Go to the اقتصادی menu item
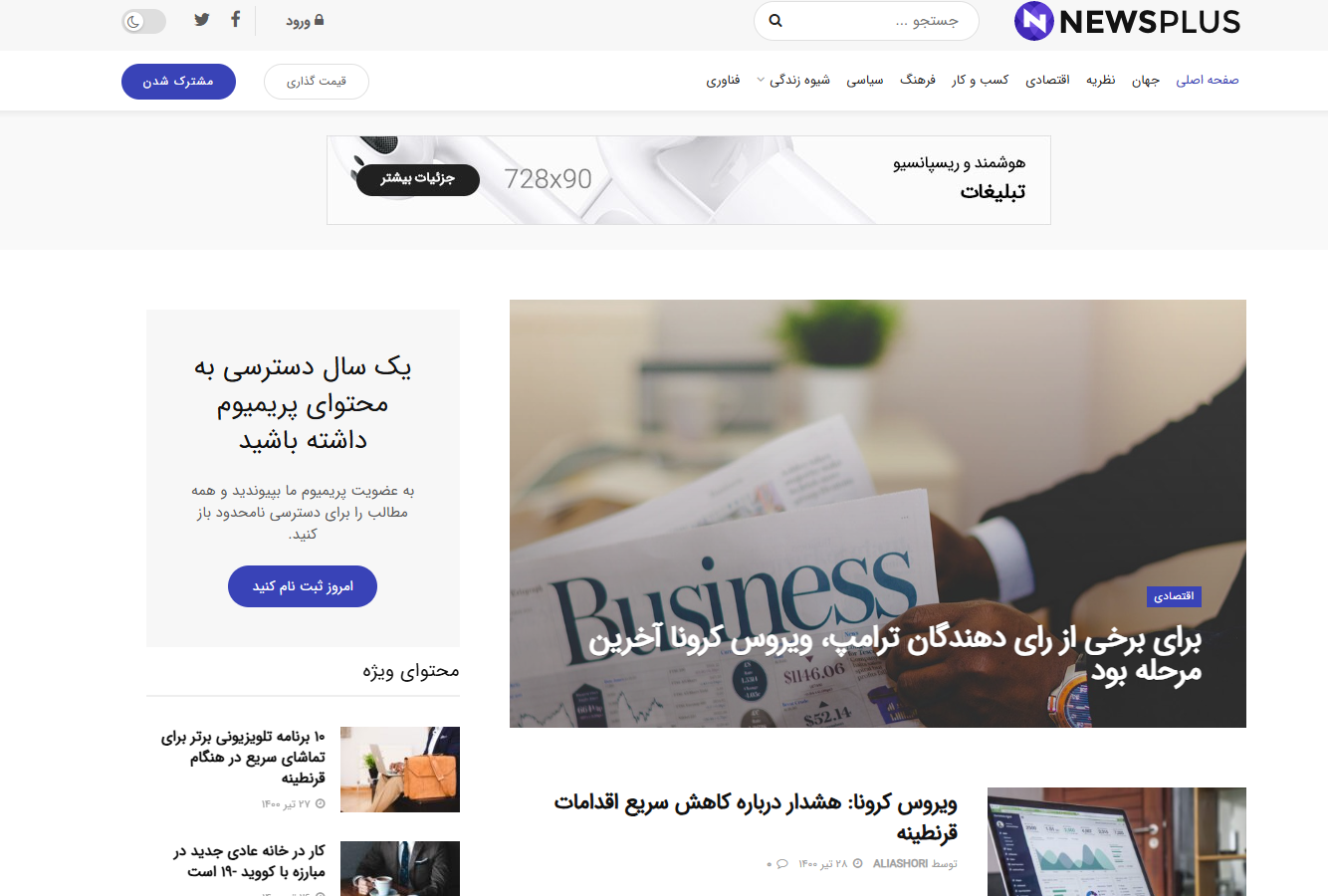 pyautogui.click(x=1047, y=80)
